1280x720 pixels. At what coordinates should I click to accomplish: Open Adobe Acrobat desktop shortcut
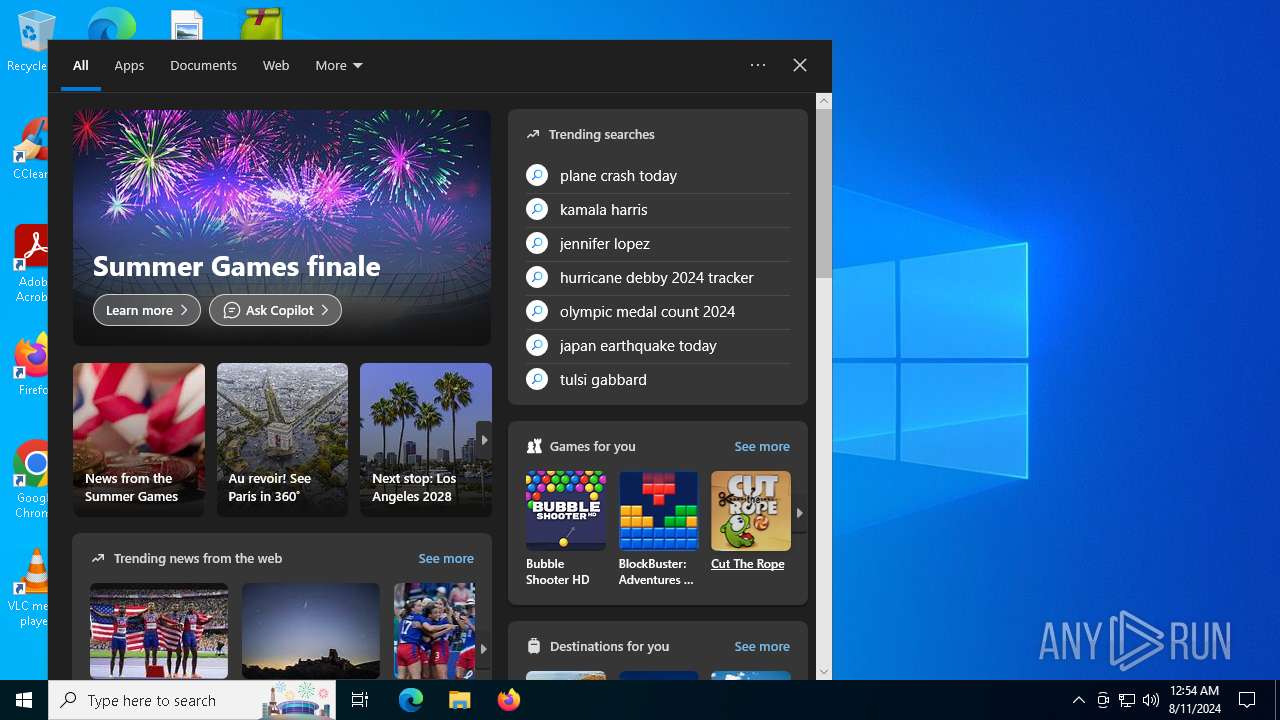(30, 263)
